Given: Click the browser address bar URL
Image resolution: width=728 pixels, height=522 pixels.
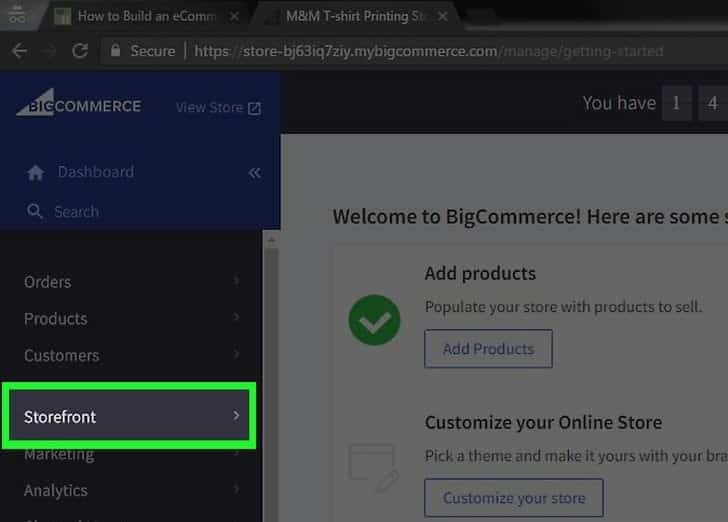Looking at the screenshot, I should point(429,51).
